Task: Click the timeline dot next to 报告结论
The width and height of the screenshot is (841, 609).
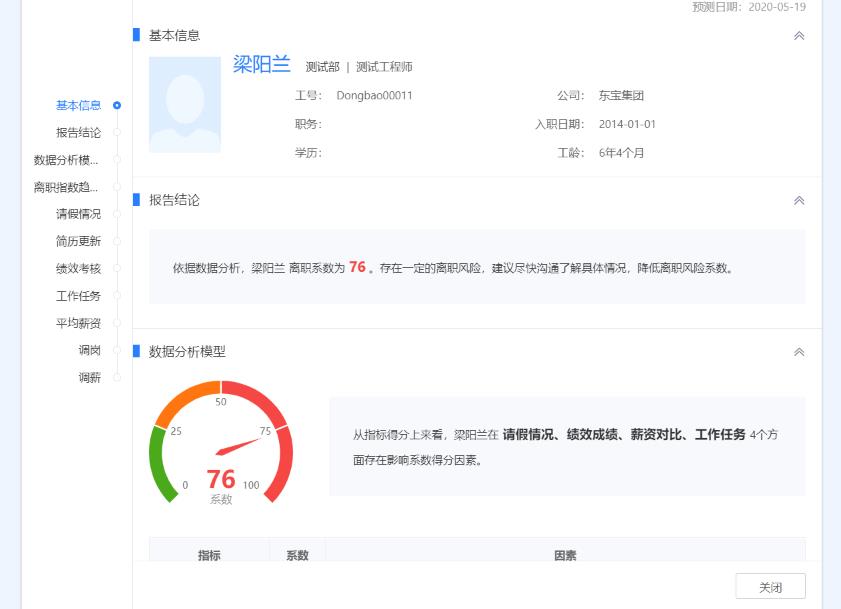Action: pyautogui.click(x=118, y=132)
